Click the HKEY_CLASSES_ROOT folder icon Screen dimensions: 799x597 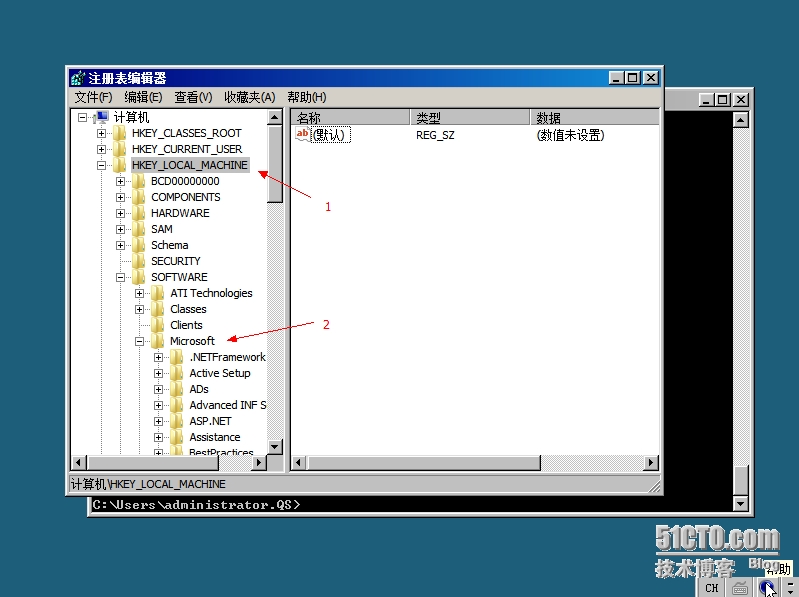[120, 133]
